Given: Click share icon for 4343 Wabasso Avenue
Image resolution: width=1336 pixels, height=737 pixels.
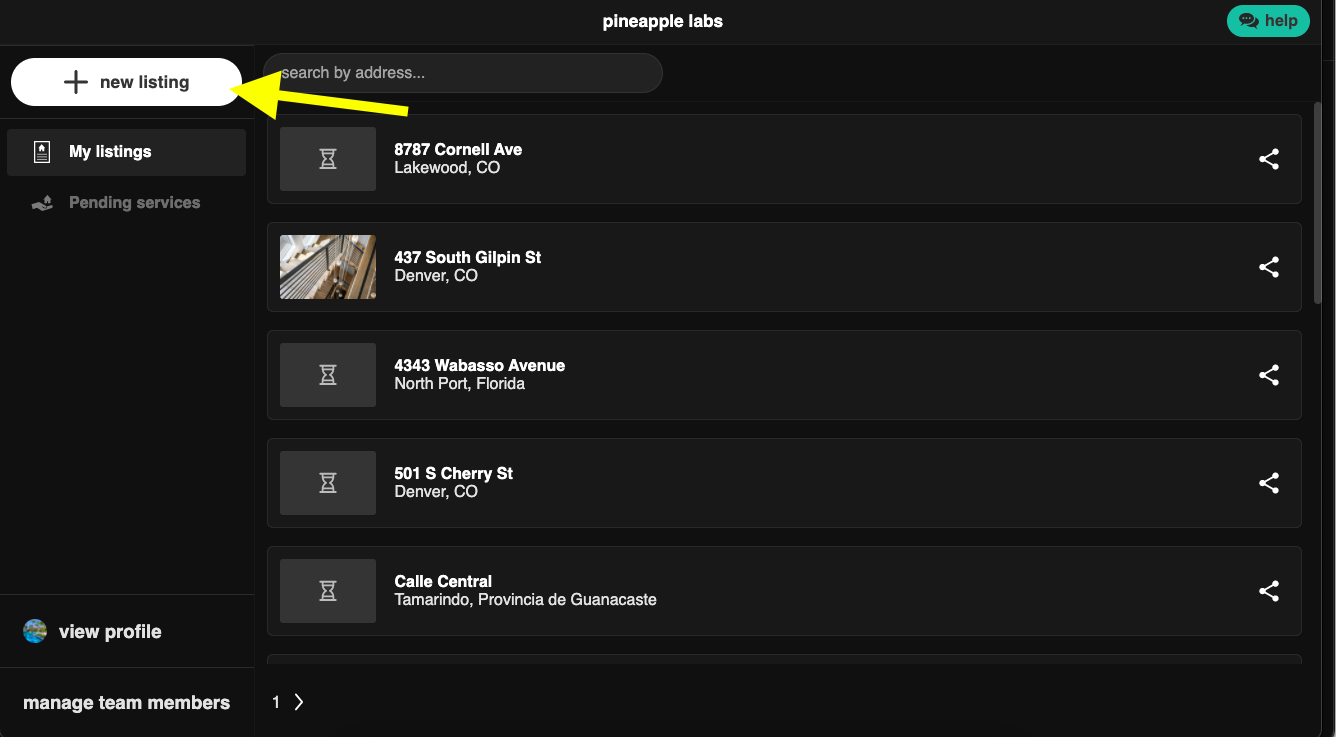Looking at the screenshot, I should pyautogui.click(x=1268, y=375).
